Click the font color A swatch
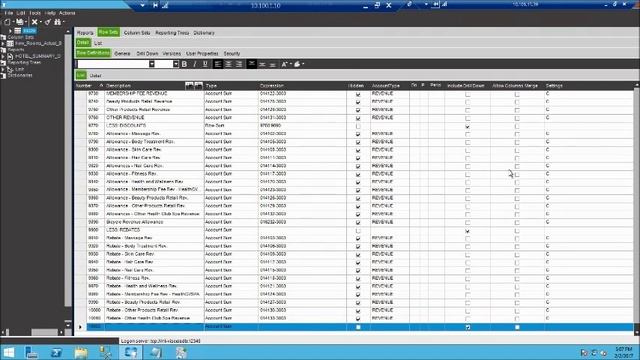The height and width of the screenshot is (360, 640). 284,64
